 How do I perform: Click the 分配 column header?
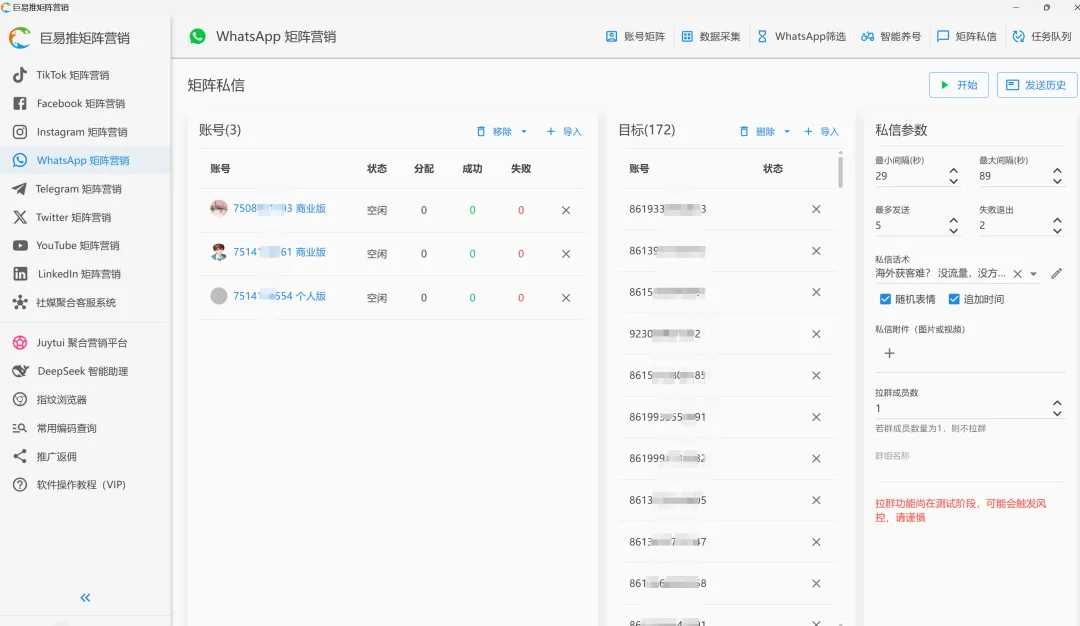[424, 169]
